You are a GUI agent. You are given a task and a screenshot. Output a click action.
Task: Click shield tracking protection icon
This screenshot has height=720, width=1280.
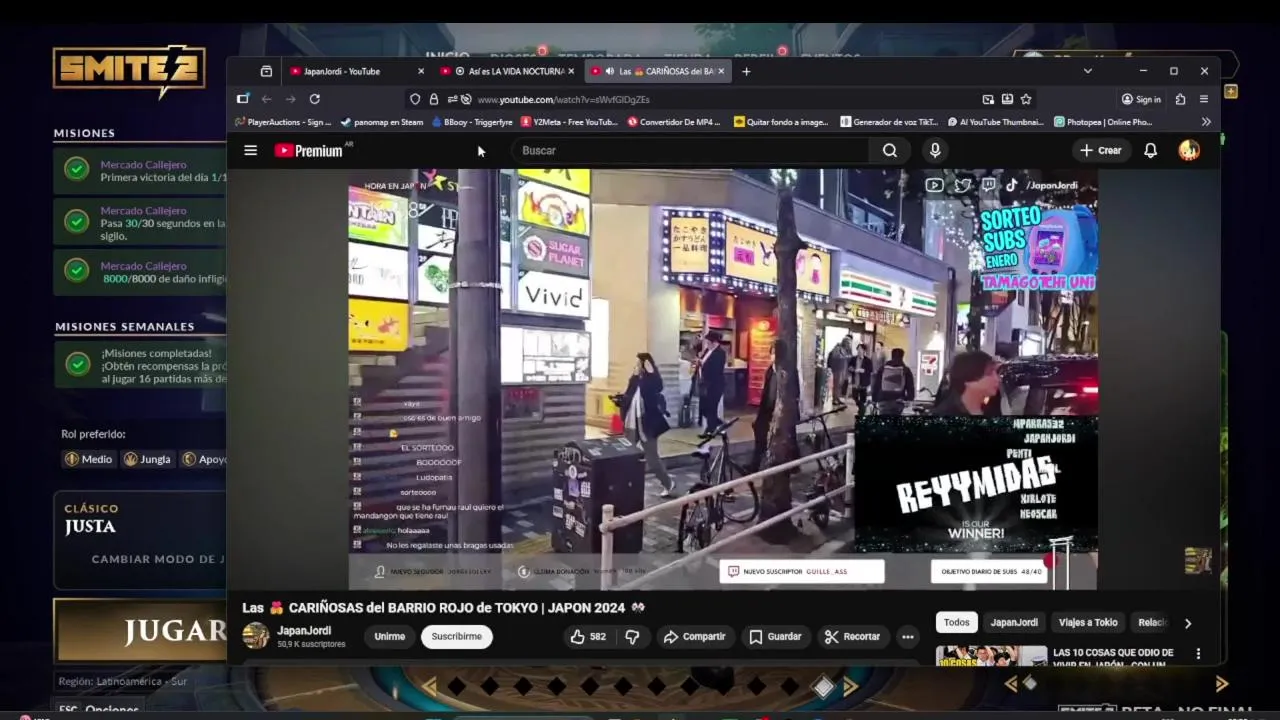(415, 99)
